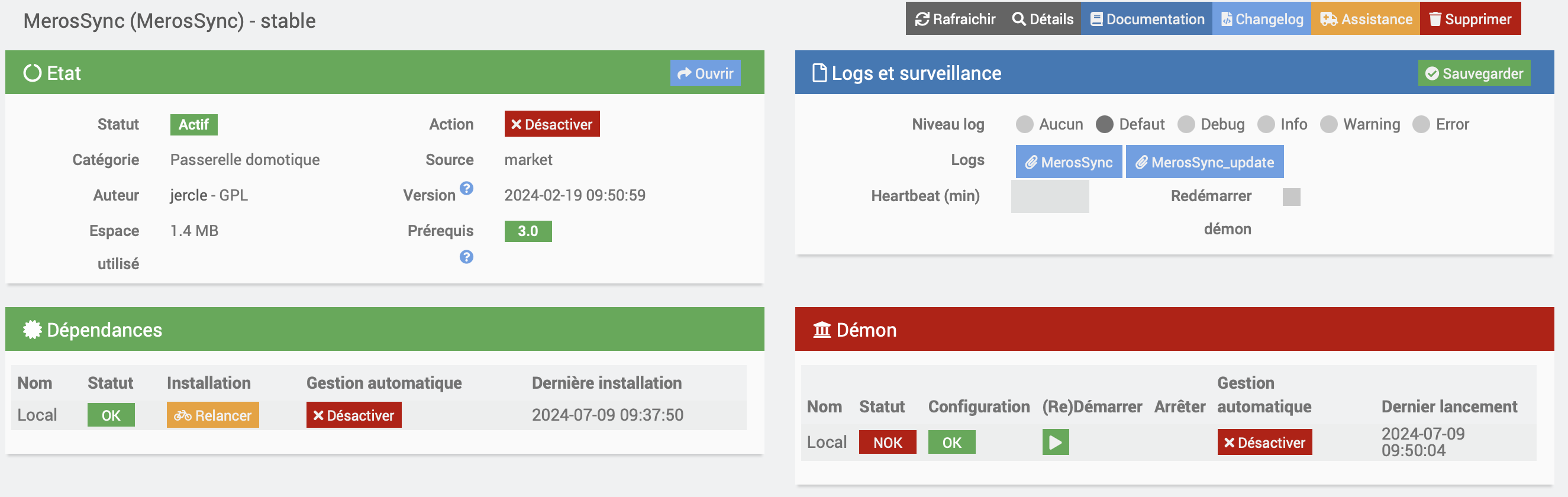
Task: Open plugin Documentation
Action: point(1147,20)
